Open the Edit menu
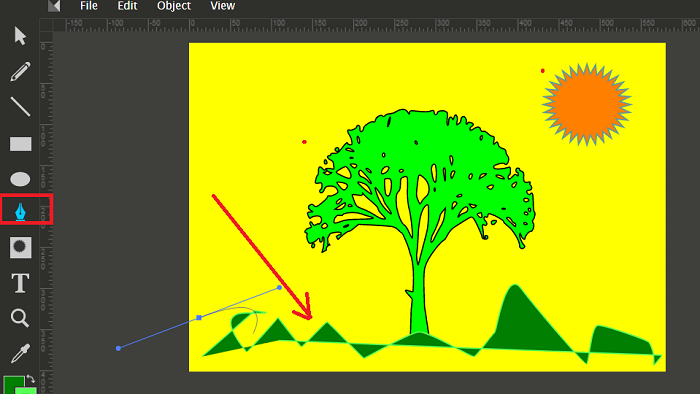The image size is (700, 394). pyautogui.click(x=127, y=6)
